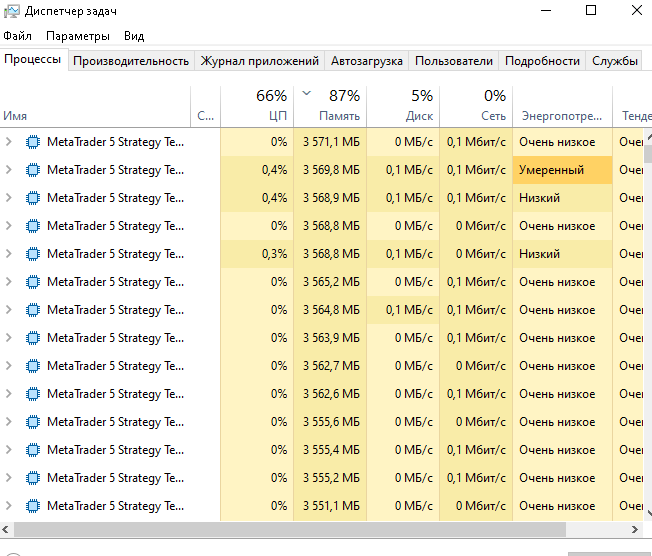Click process icon in row with 3 555,4 МБ
The image size is (652, 556).
(x=33, y=450)
